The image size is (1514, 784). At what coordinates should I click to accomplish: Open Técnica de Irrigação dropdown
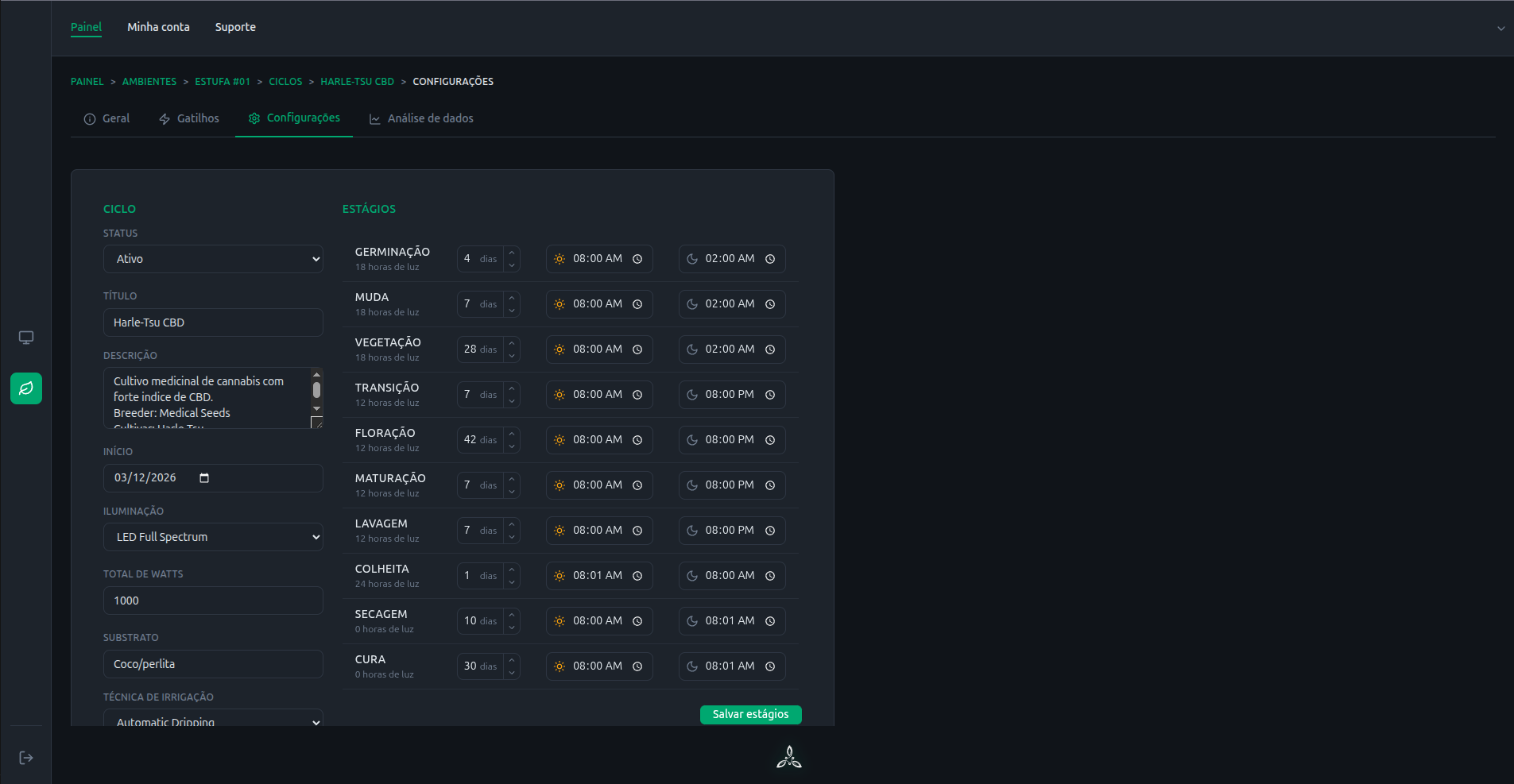pyautogui.click(x=213, y=718)
